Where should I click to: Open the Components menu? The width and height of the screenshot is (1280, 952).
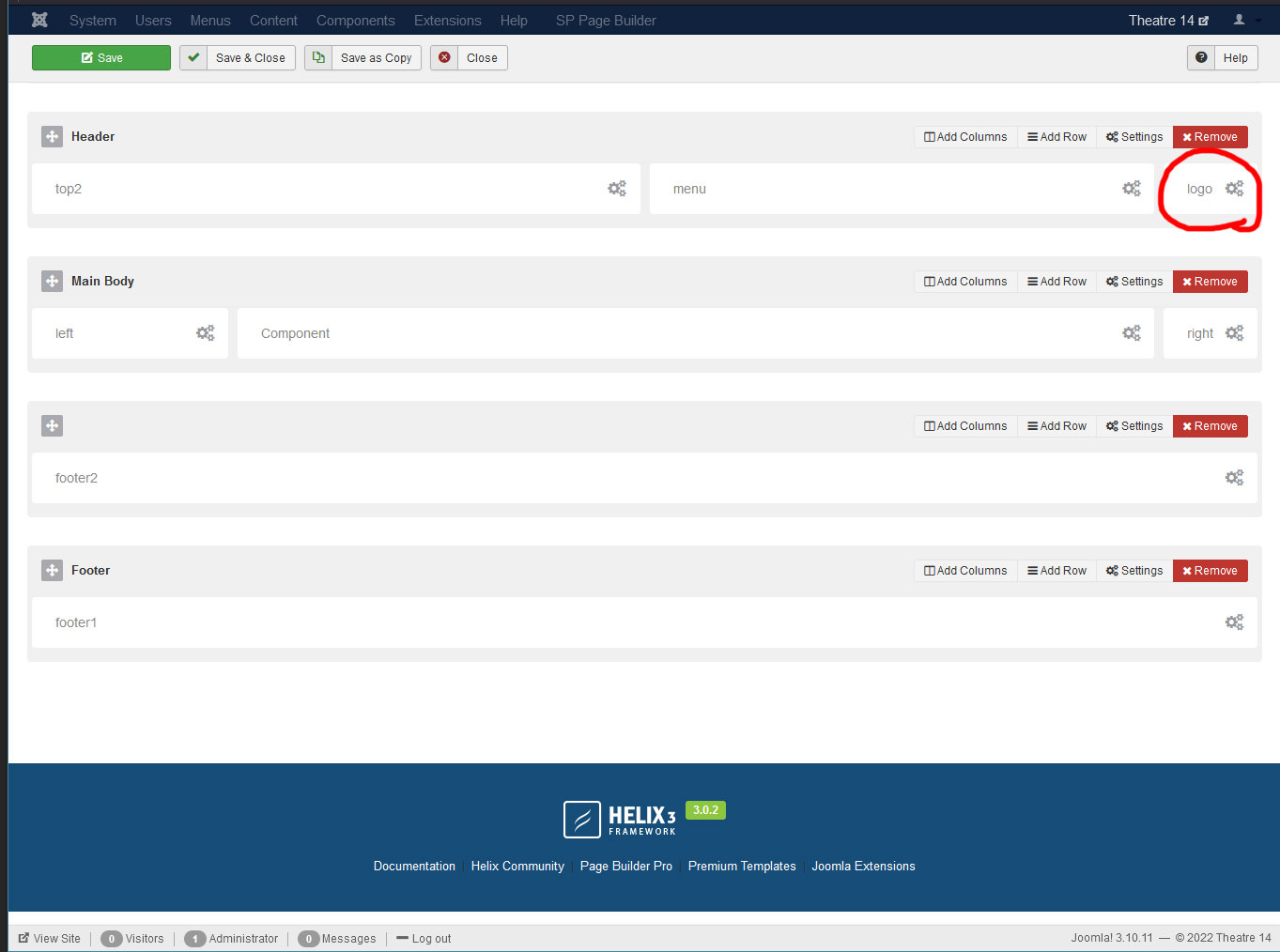coord(355,20)
